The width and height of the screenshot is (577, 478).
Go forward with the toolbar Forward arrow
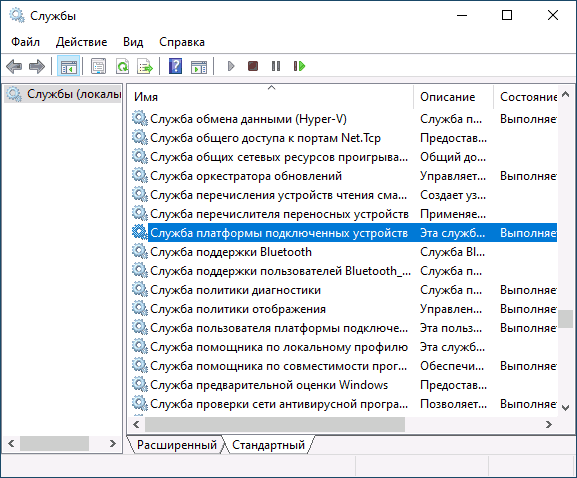coord(36,67)
